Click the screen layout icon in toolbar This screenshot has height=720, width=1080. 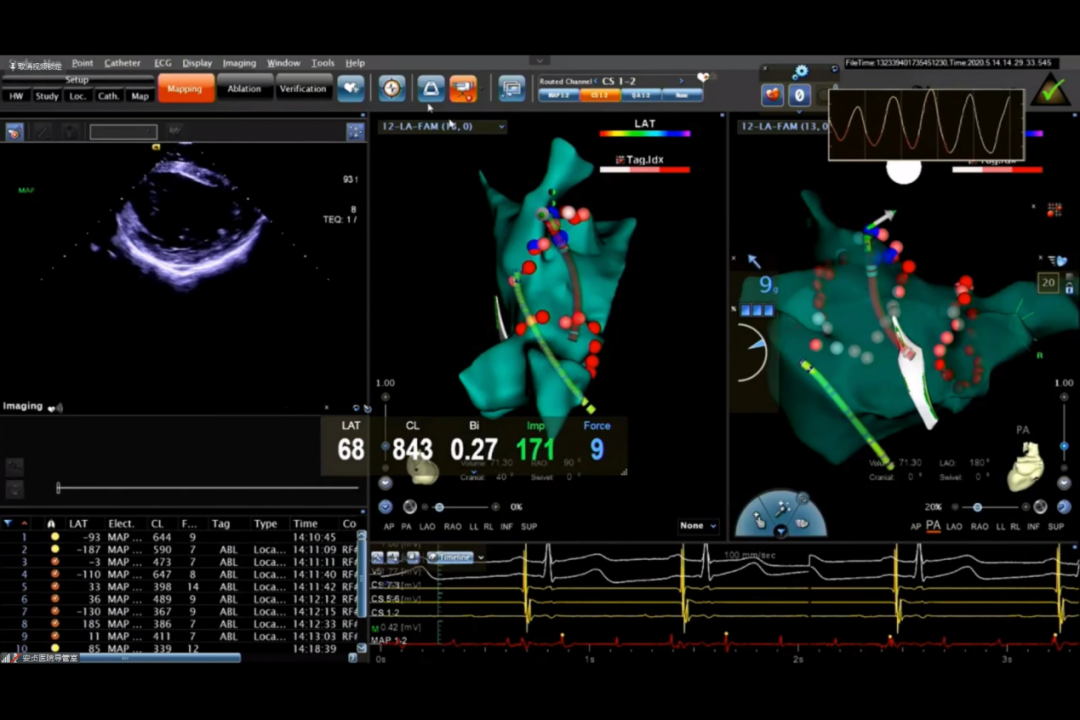(512, 89)
